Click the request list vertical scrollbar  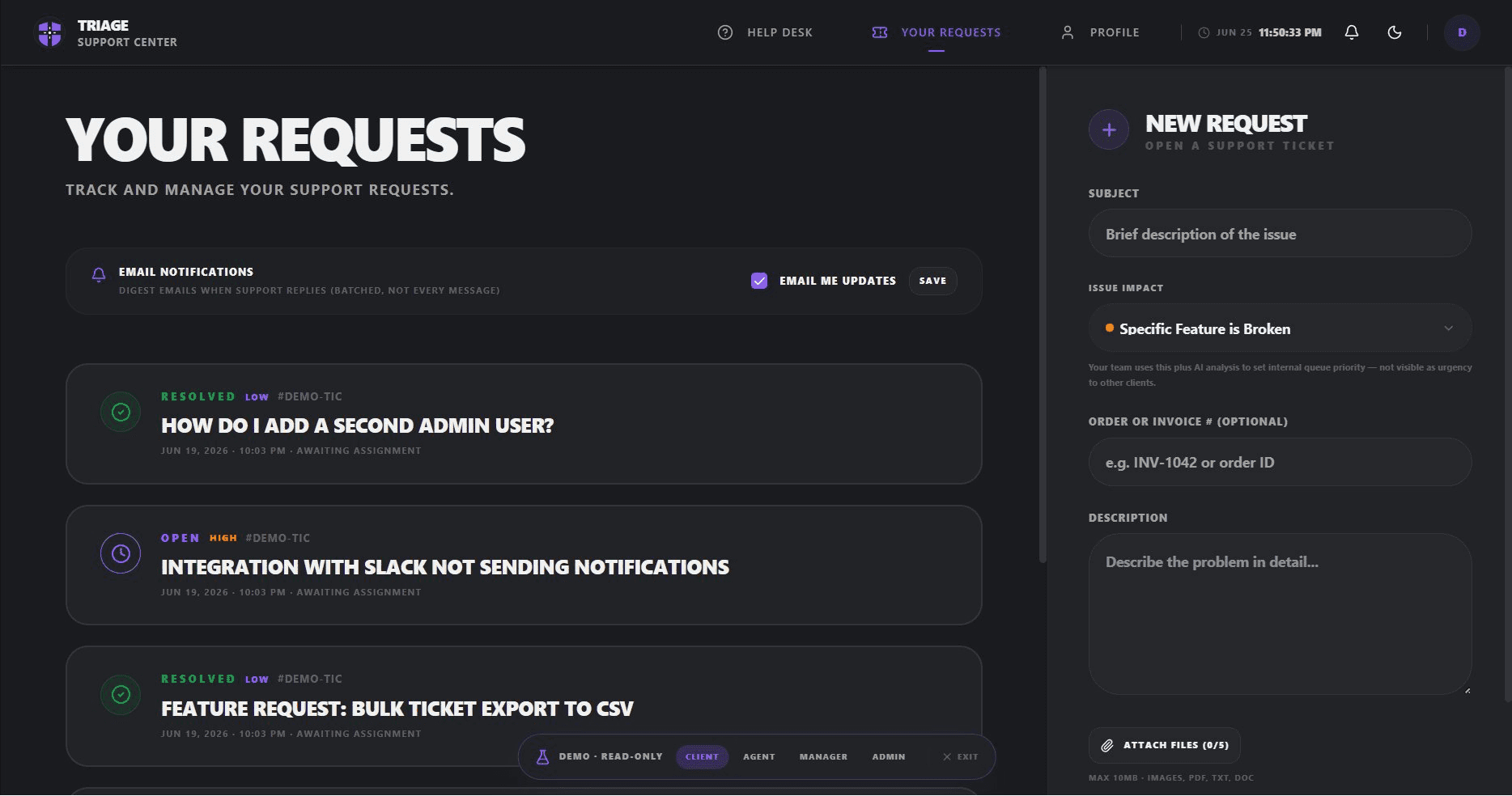[1043, 315]
